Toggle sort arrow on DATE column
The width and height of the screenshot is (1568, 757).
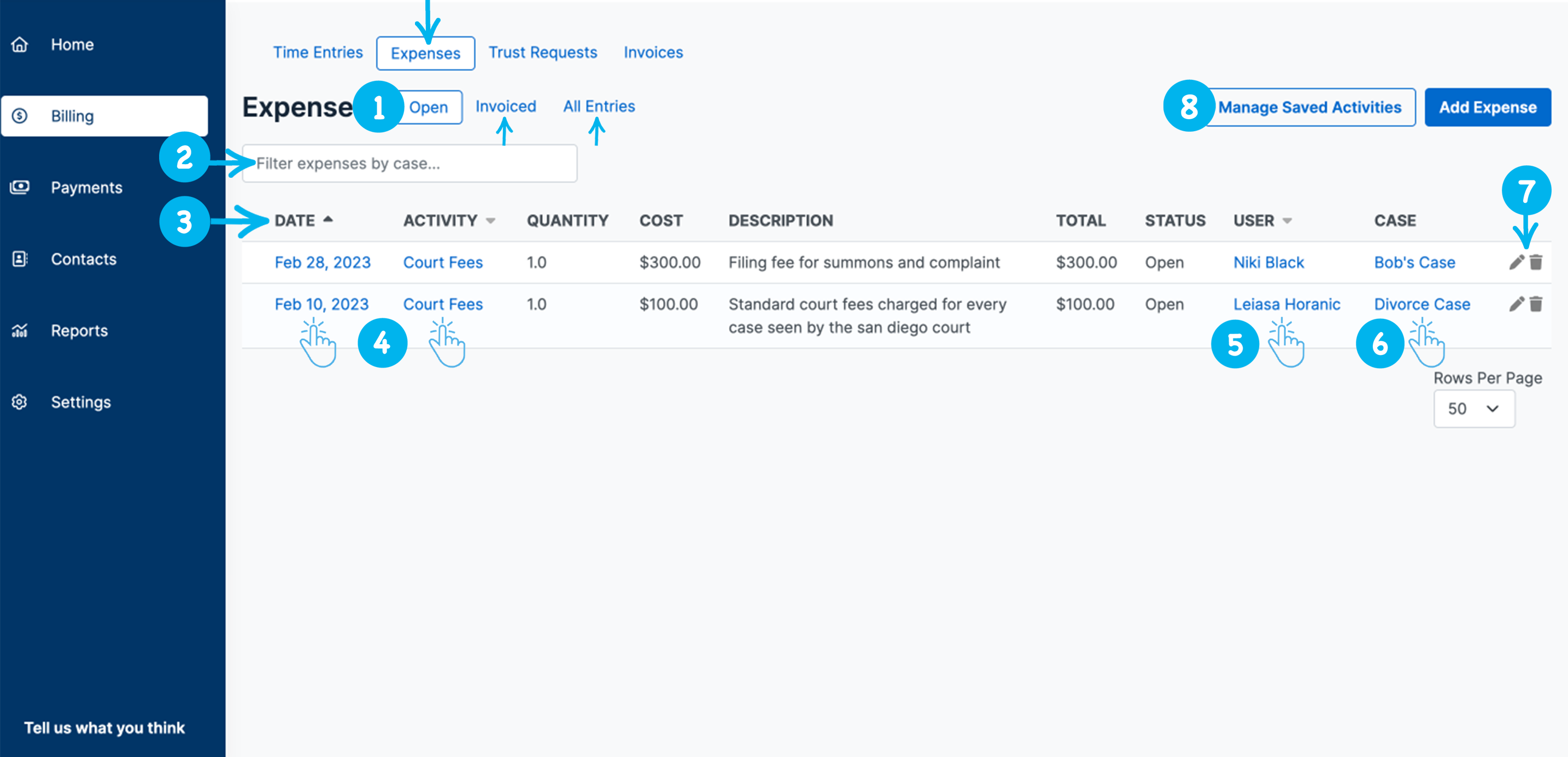(x=328, y=220)
